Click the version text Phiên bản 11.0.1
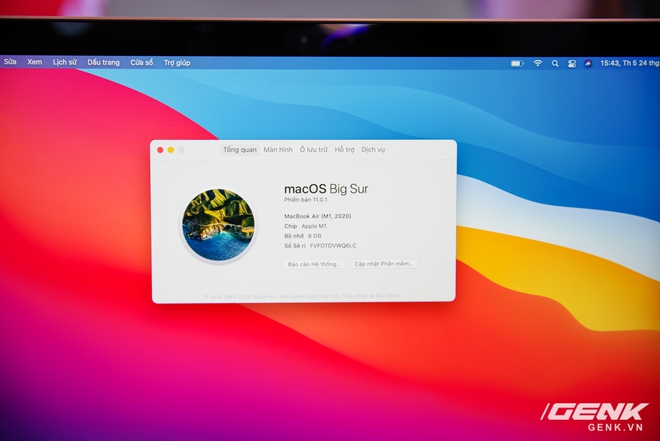 pyautogui.click(x=306, y=199)
